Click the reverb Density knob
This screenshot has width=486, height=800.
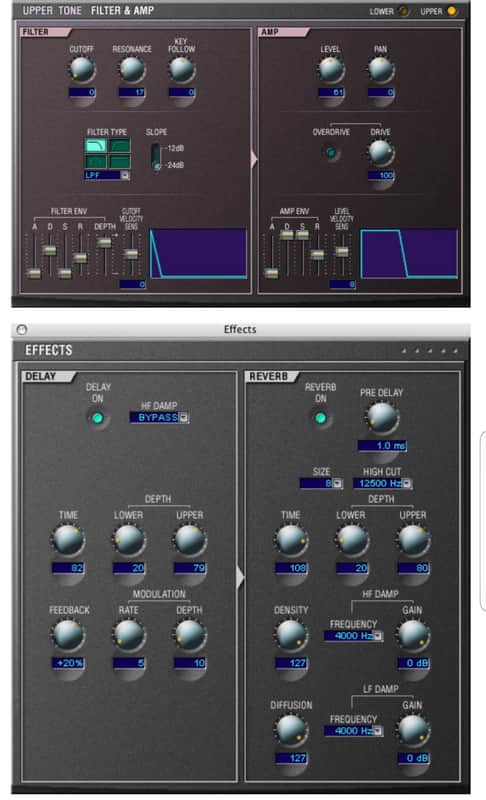pos(291,635)
